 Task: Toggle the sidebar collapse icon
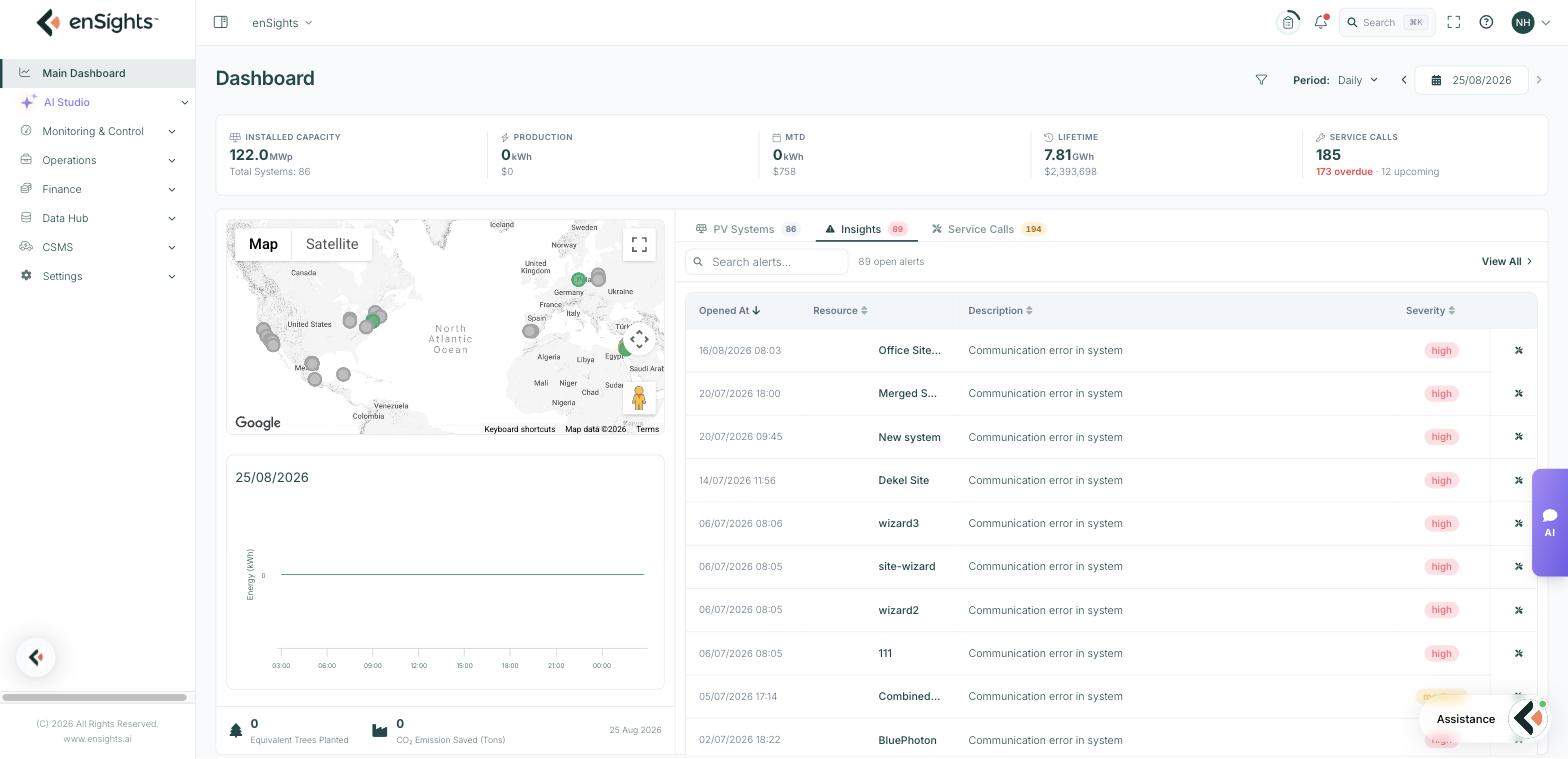tap(221, 22)
